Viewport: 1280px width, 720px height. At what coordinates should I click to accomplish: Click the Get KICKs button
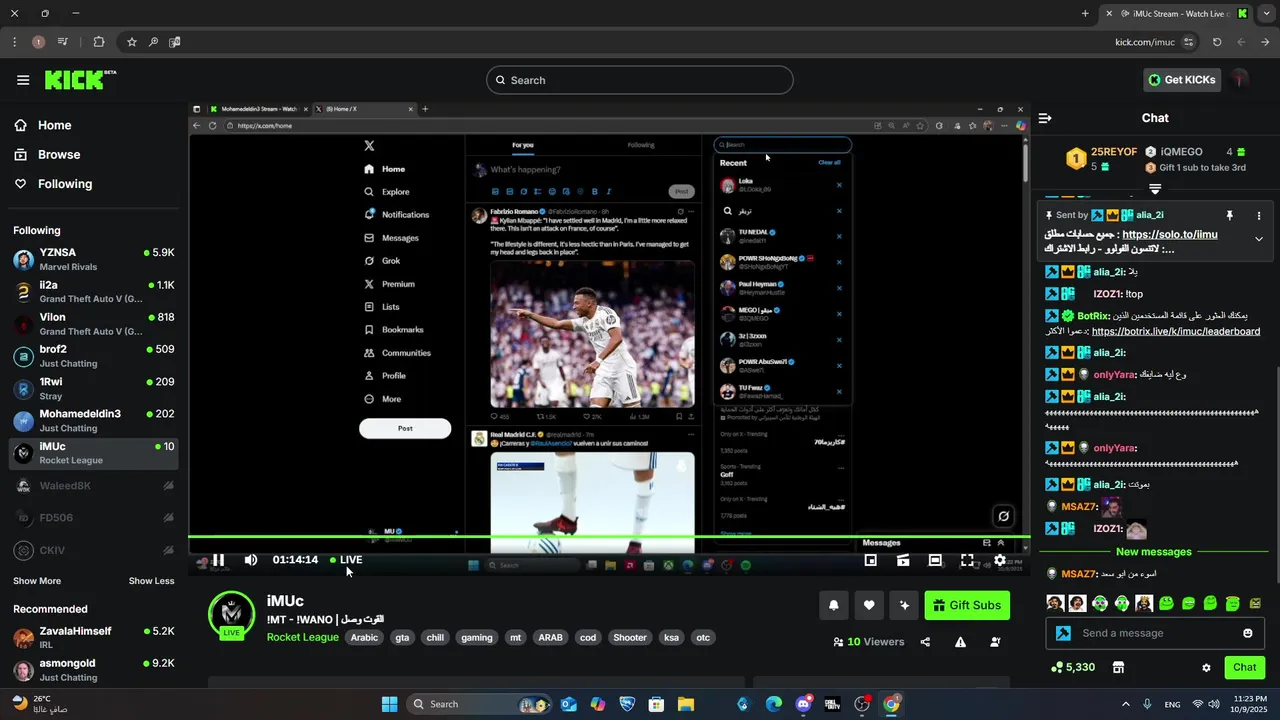tap(1182, 80)
